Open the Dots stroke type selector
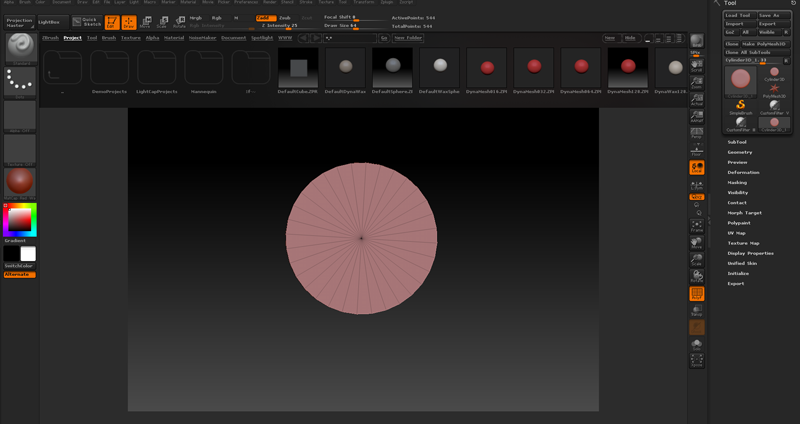The image size is (800, 424). click(x=20, y=82)
